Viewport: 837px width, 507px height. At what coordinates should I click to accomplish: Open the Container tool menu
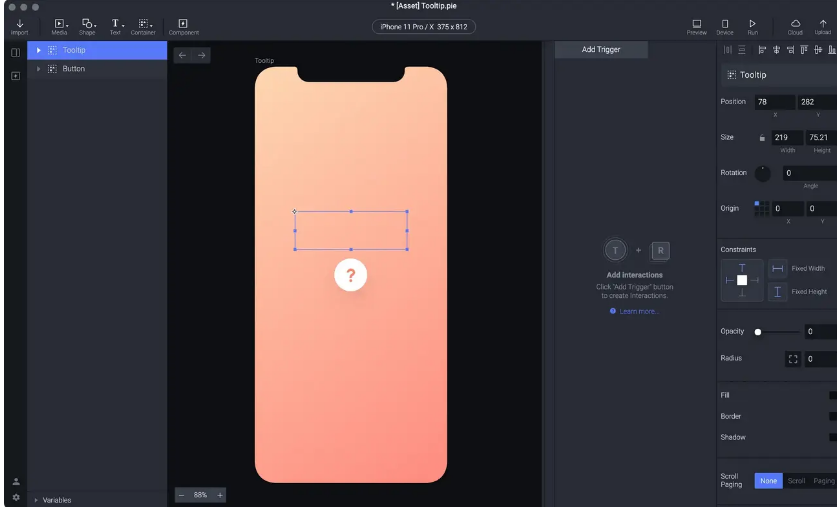click(x=144, y=27)
